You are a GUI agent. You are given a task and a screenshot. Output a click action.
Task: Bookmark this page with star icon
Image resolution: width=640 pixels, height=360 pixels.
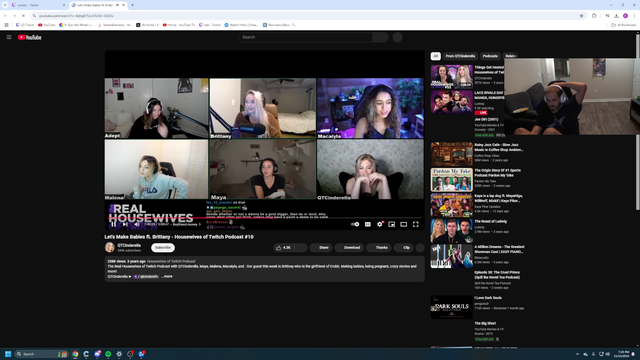[x=581, y=16]
